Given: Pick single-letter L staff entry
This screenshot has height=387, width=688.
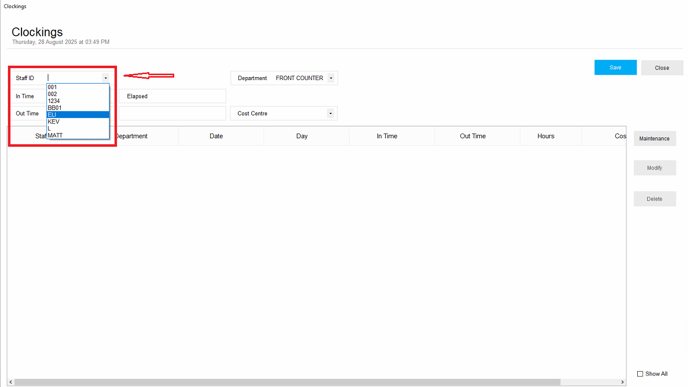Looking at the screenshot, I should pyautogui.click(x=78, y=129).
